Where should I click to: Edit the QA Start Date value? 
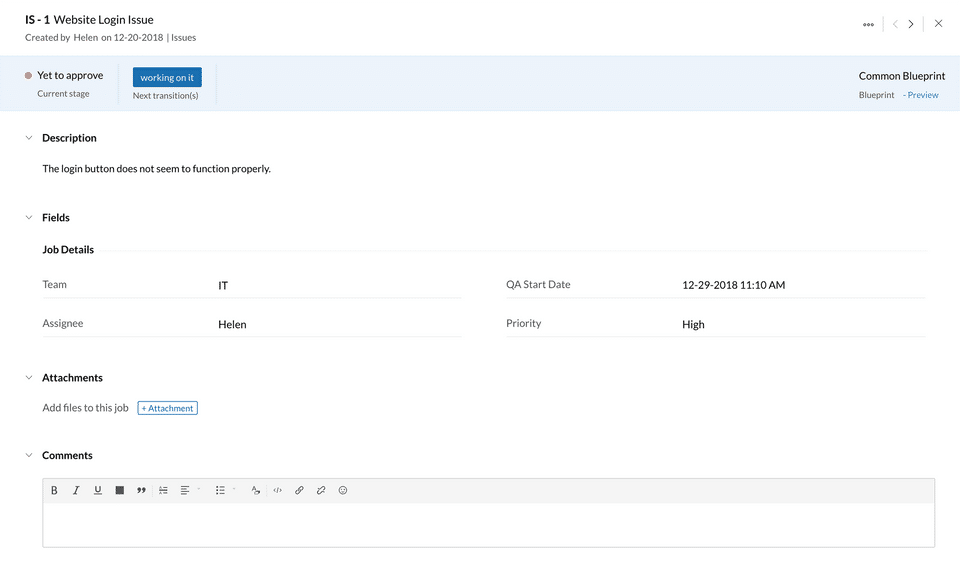tap(733, 285)
